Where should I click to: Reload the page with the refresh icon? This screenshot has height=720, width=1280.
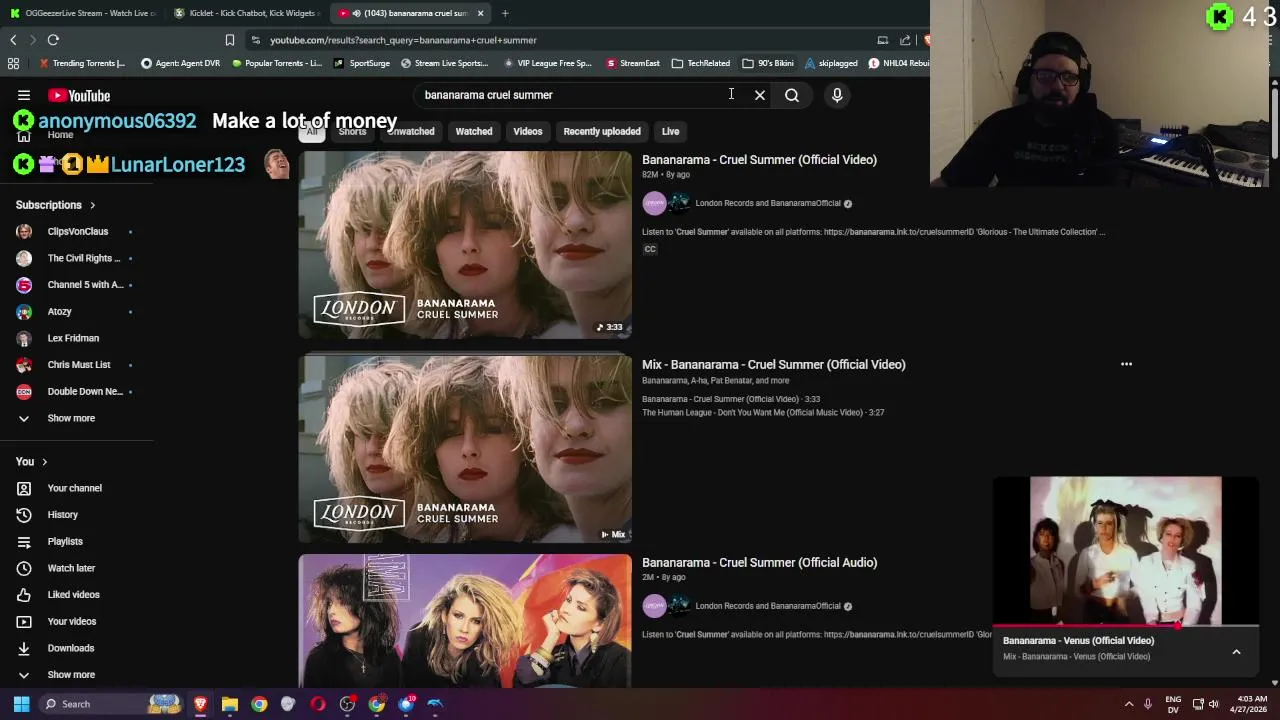pyautogui.click(x=53, y=40)
